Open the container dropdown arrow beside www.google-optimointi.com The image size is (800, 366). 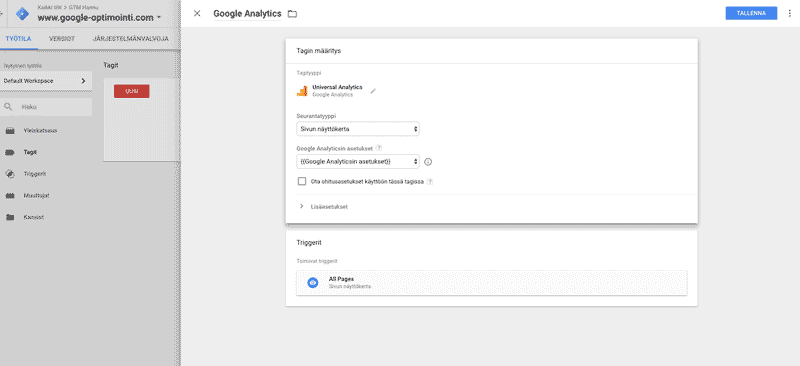point(159,17)
